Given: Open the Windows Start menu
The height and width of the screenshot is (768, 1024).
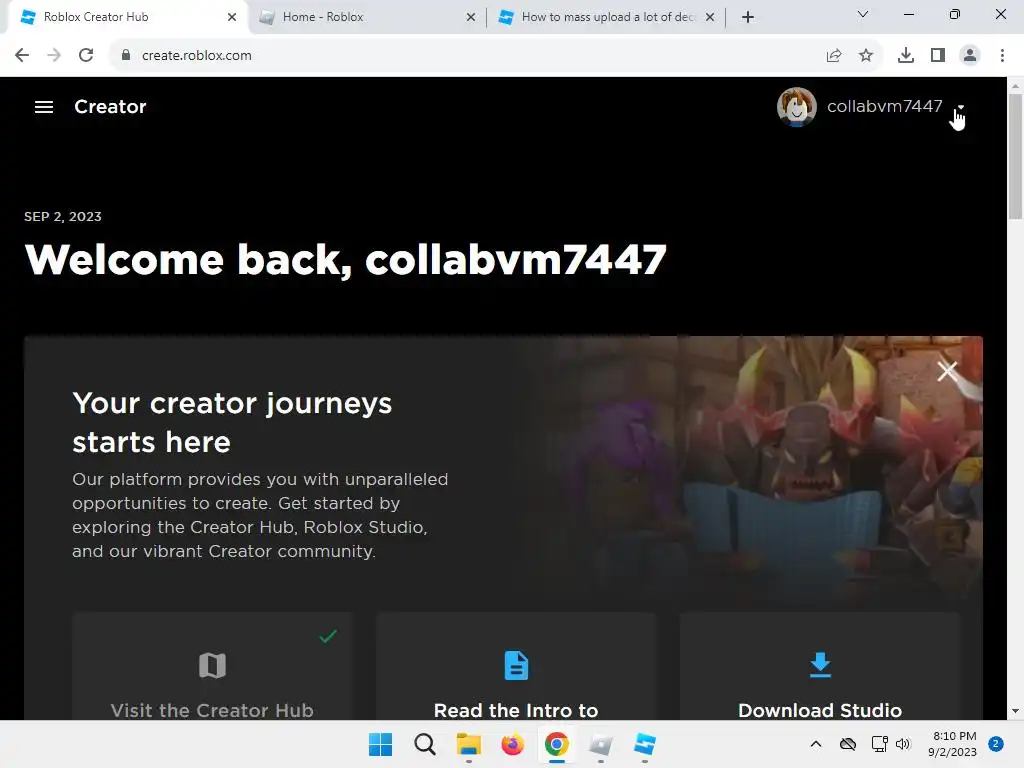Looking at the screenshot, I should pyautogui.click(x=380, y=744).
